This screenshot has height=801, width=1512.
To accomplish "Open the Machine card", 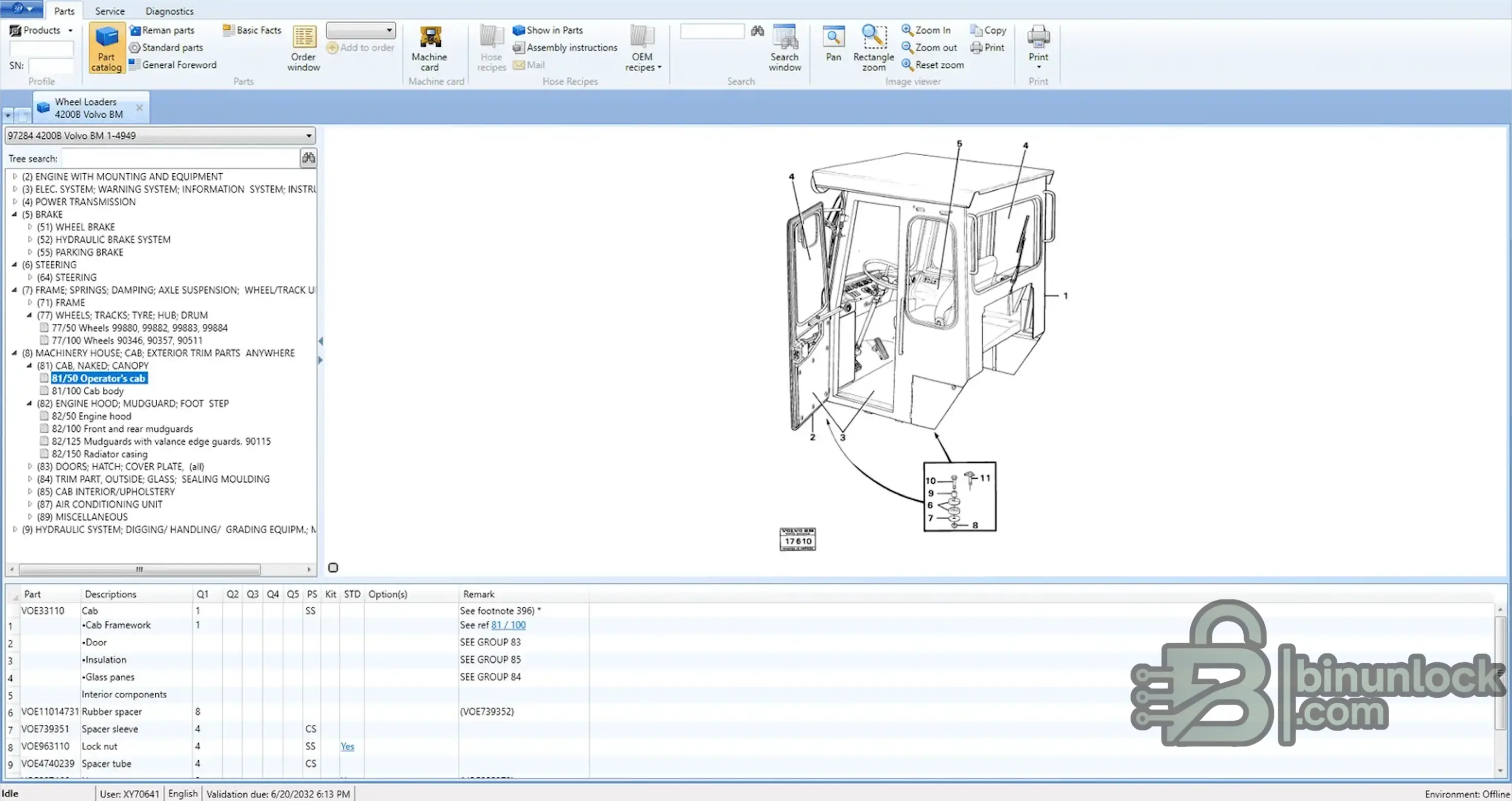I will point(430,48).
